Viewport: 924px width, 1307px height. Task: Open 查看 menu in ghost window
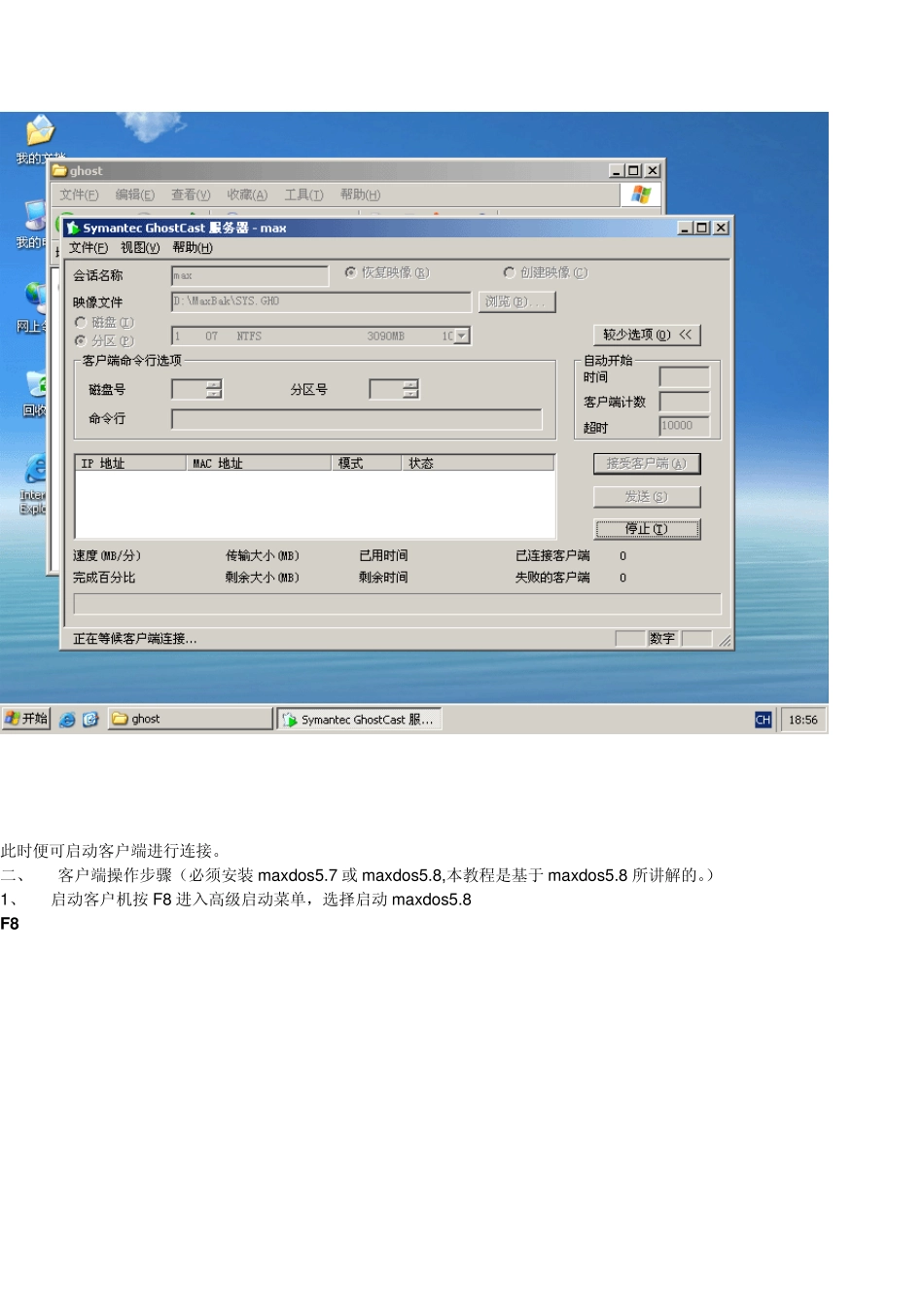tap(191, 194)
